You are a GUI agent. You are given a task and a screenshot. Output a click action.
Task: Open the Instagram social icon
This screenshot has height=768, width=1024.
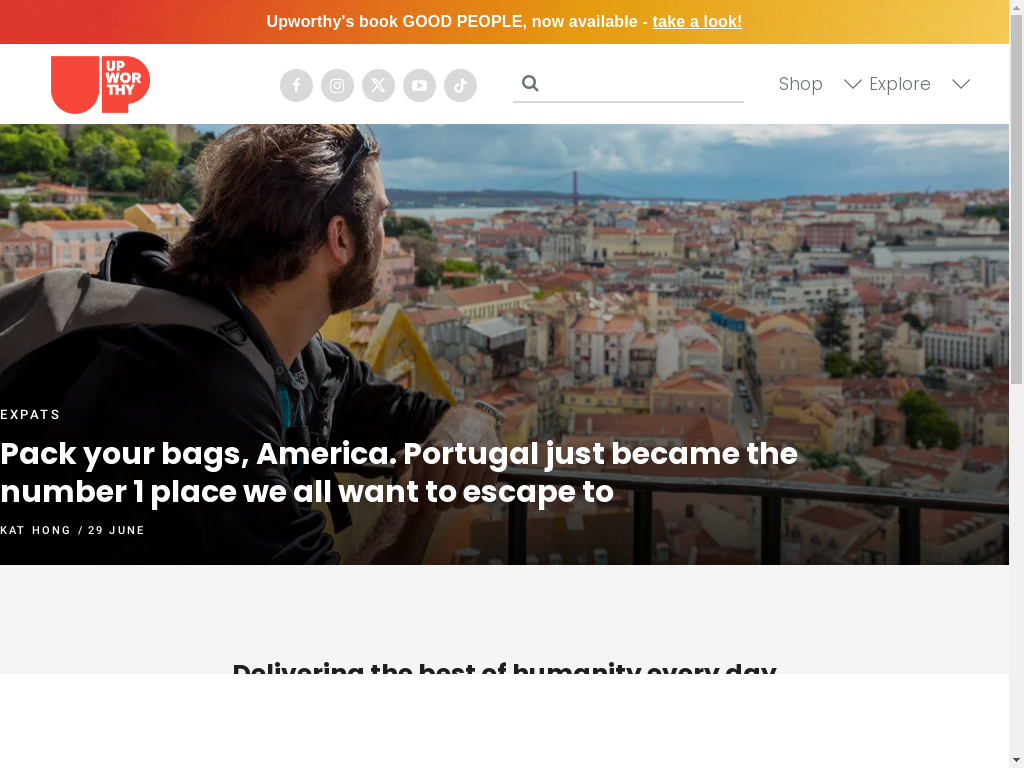point(338,86)
